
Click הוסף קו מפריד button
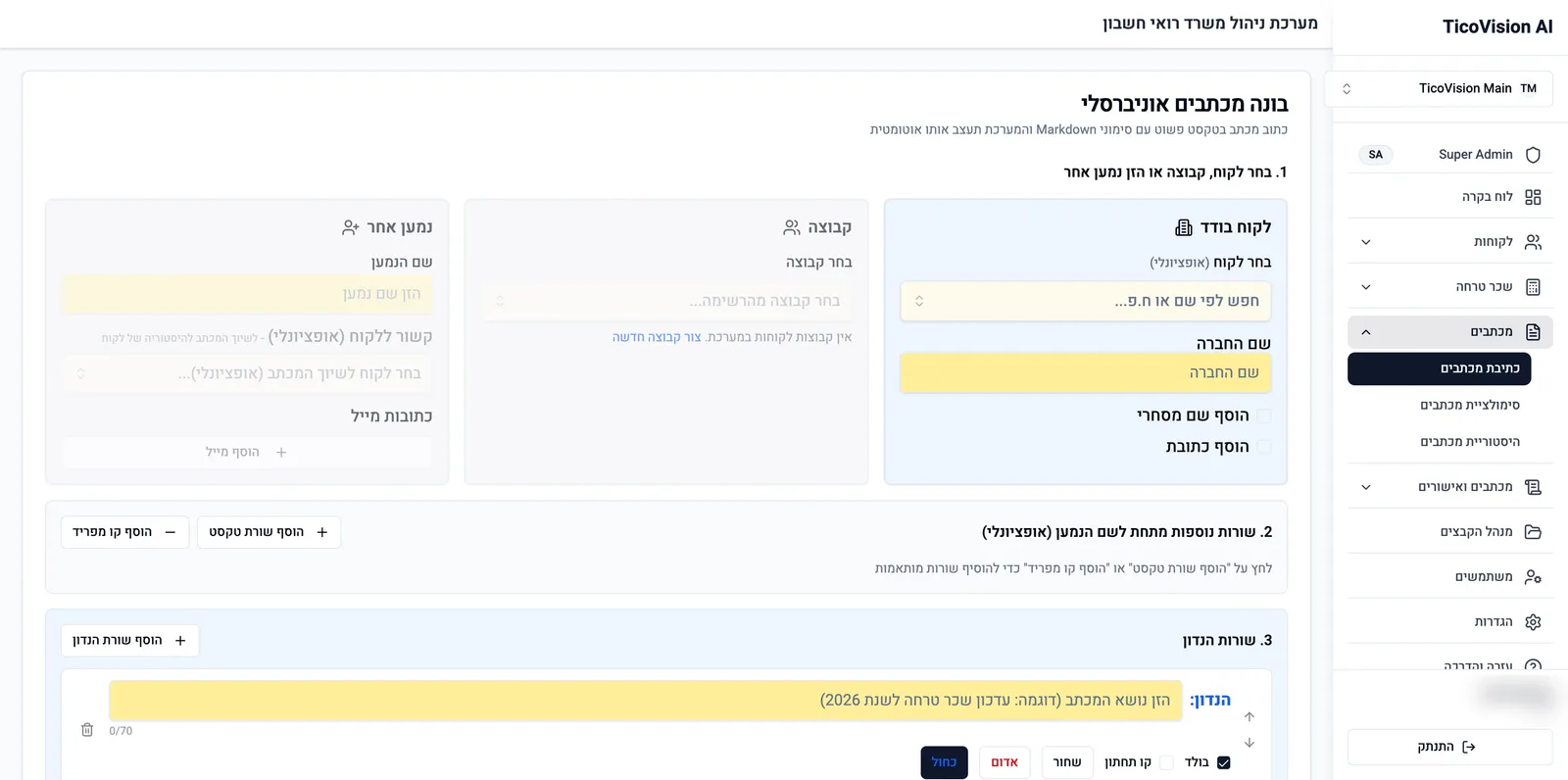(124, 532)
